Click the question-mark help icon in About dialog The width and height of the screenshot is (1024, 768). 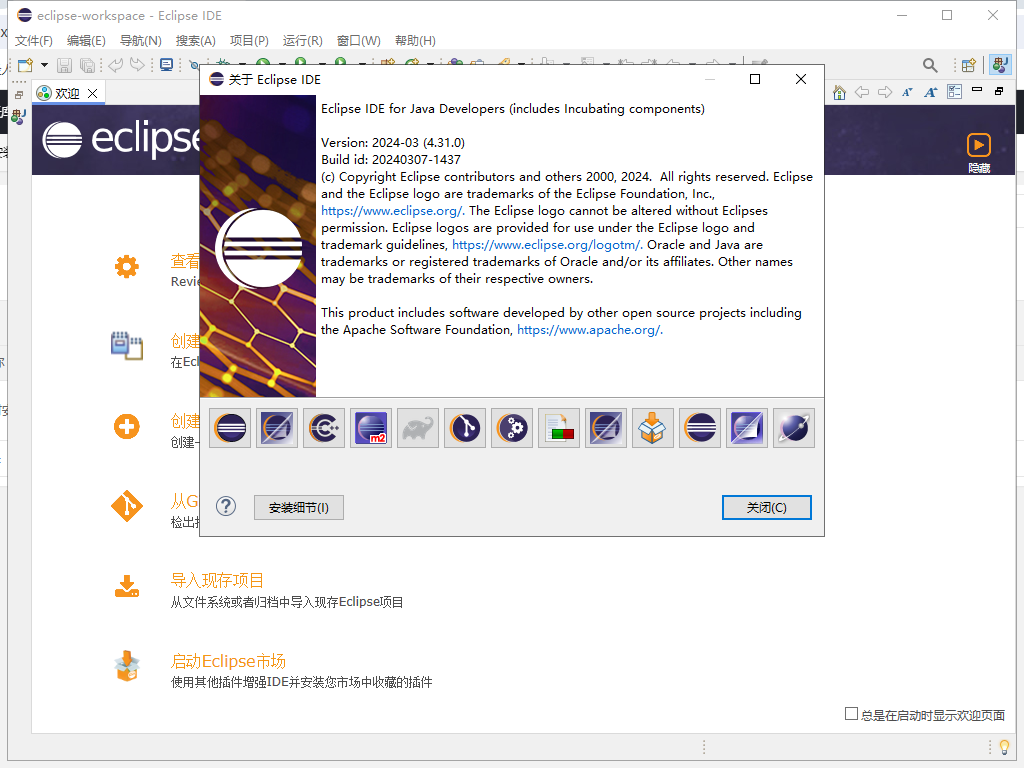[x=225, y=507]
